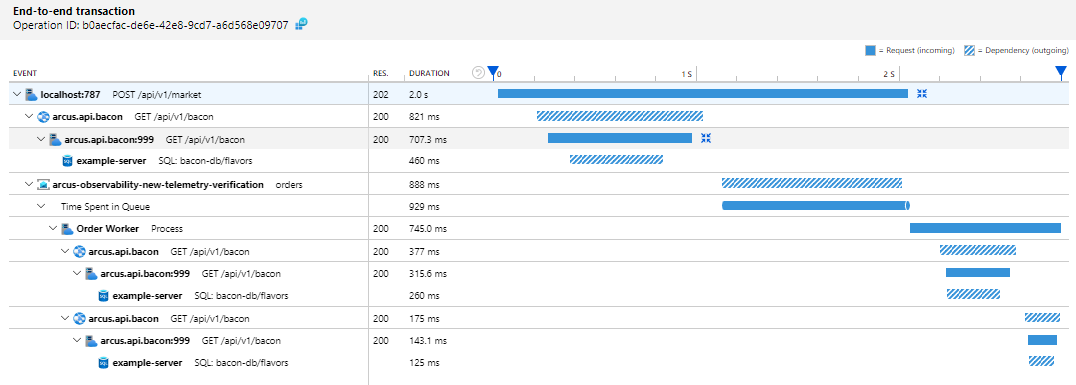
Task: Select the 143.1 ms arcus.api.bacon:999 row
Action: pyautogui.click(x=538, y=340)
